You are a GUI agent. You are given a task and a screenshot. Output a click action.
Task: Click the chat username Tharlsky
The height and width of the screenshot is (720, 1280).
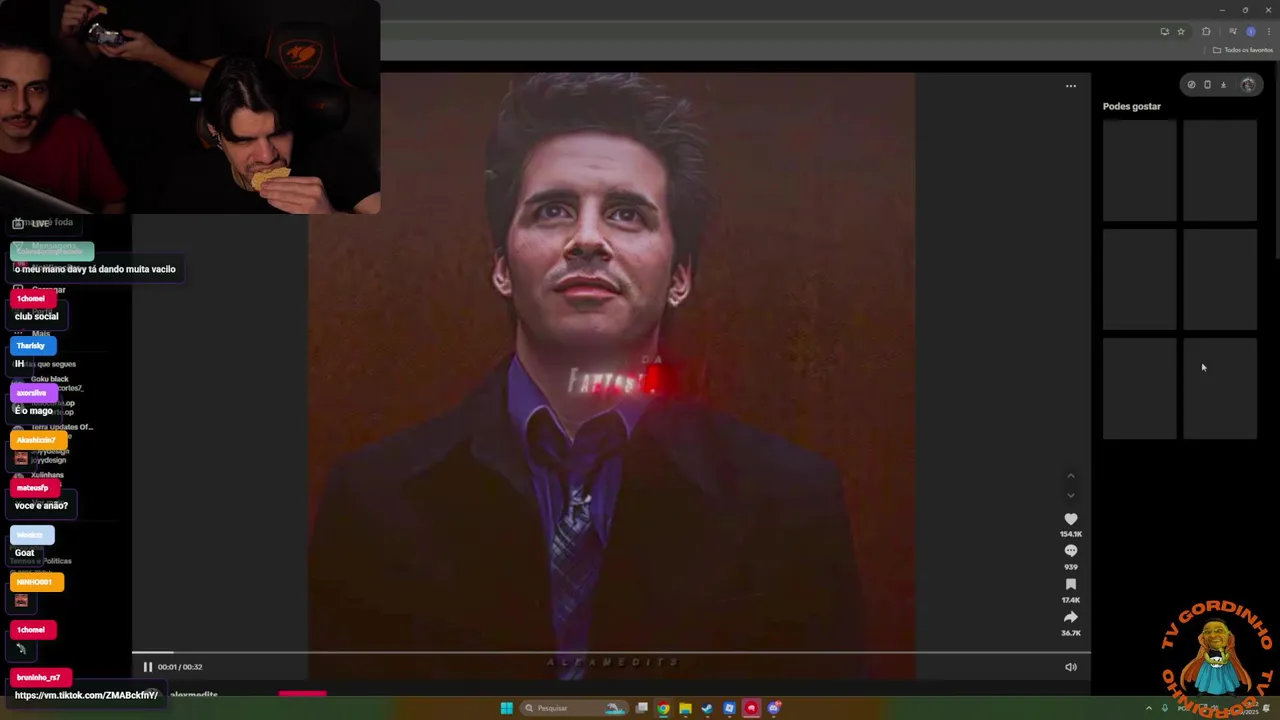pyautogui.click(x=31, y=346)
